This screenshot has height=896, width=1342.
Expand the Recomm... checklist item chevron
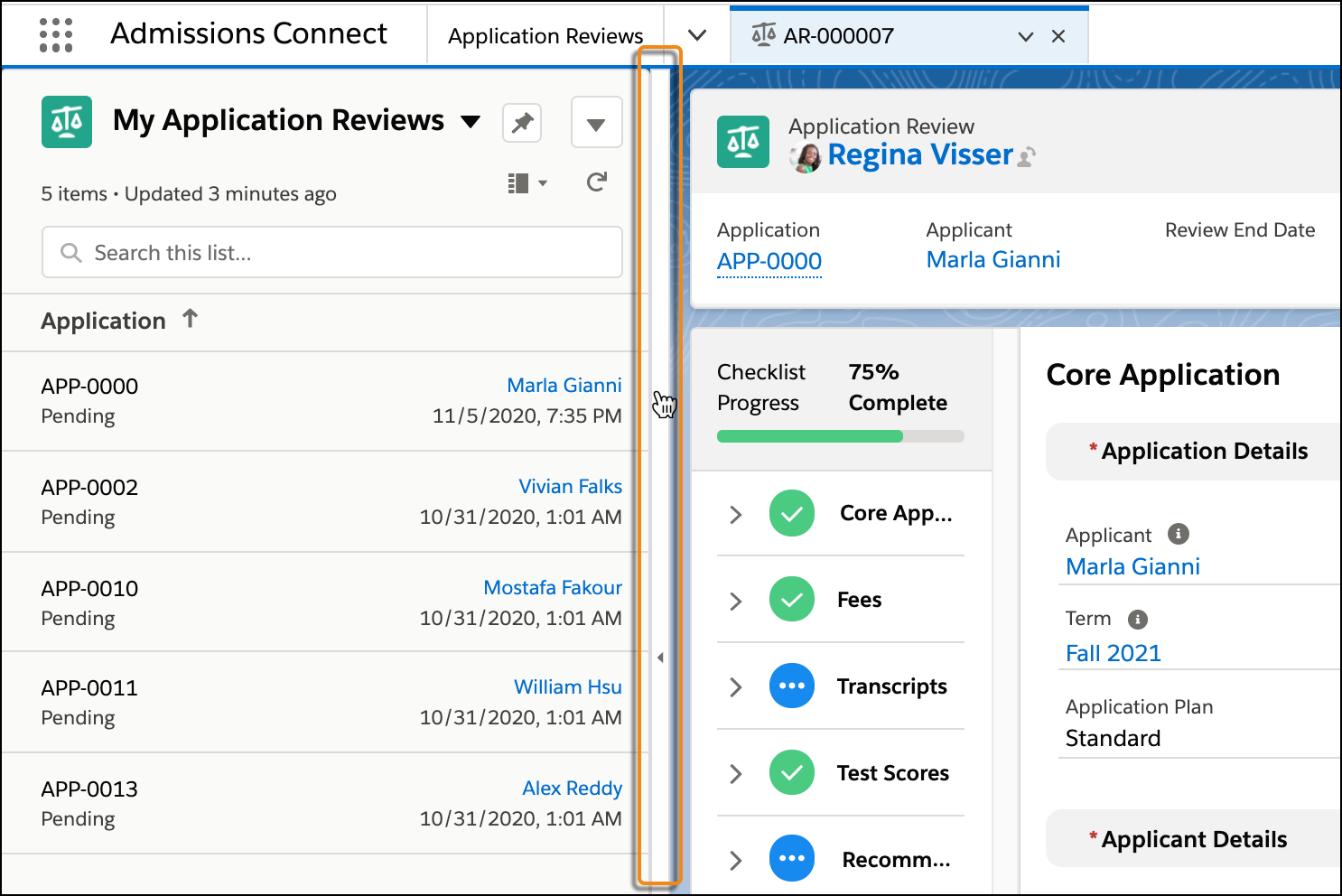click(736, 861)
